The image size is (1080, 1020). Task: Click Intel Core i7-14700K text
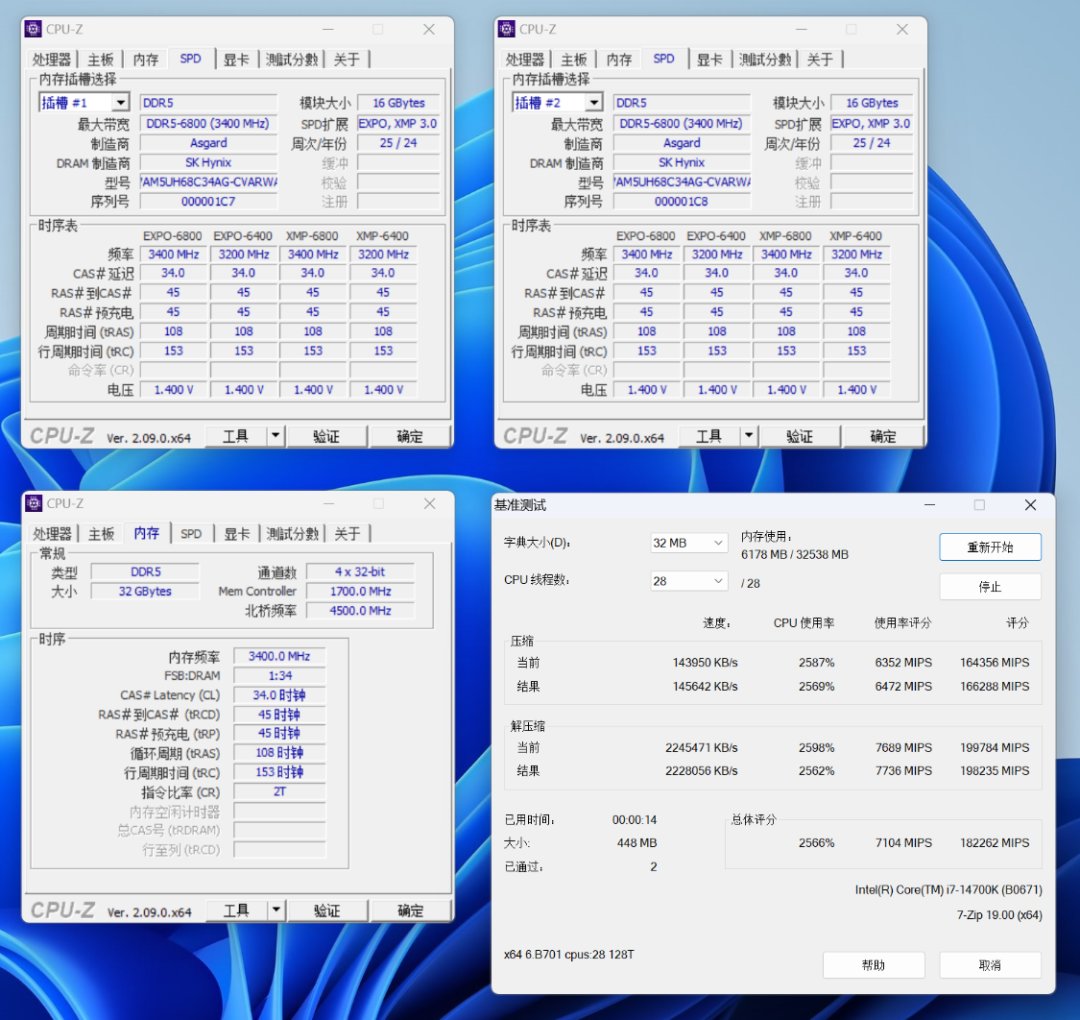(948, 889)
